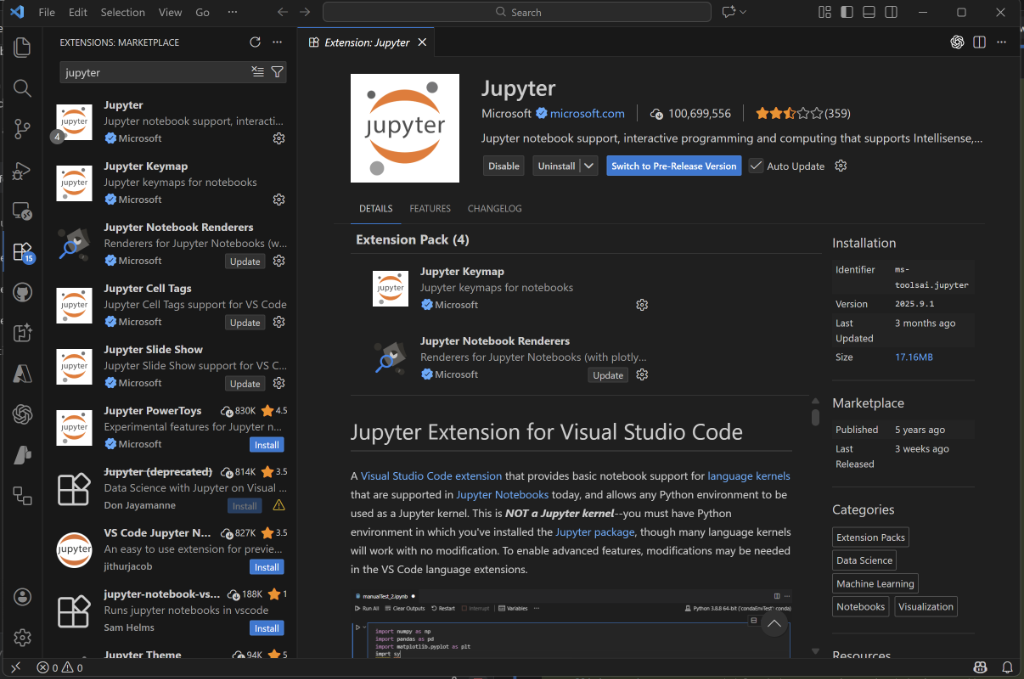Disable the Jupyter extension
The width and height of the screenshot is (1024, 679).
[504, 166]
